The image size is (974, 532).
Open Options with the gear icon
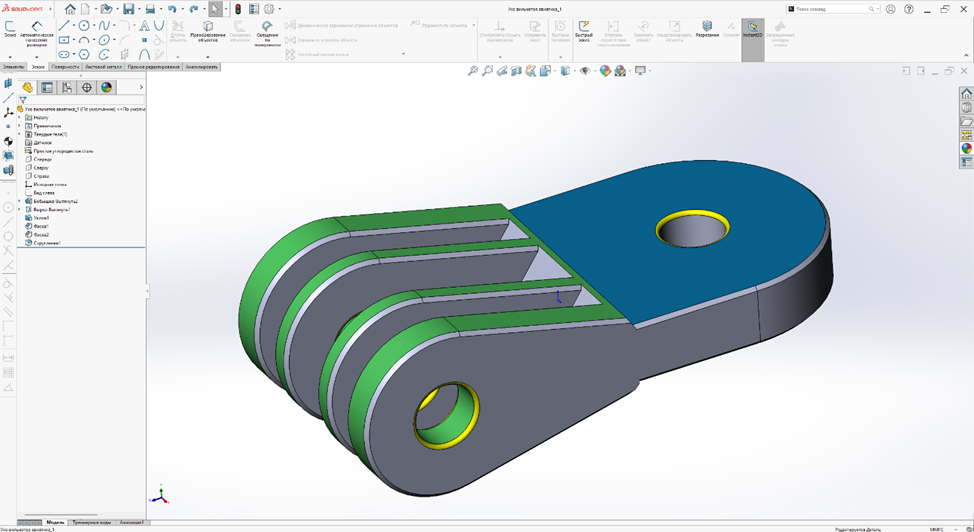click(270, 9)
